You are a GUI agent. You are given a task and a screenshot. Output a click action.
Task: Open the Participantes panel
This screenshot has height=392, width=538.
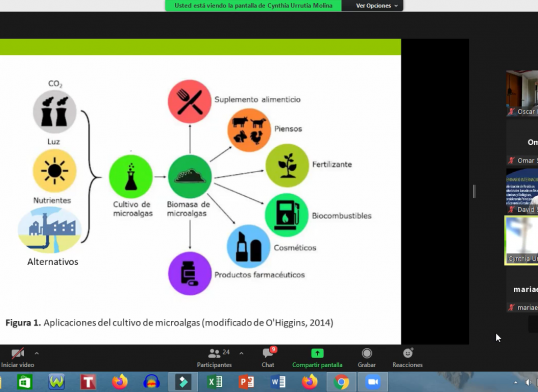(215, 358)
